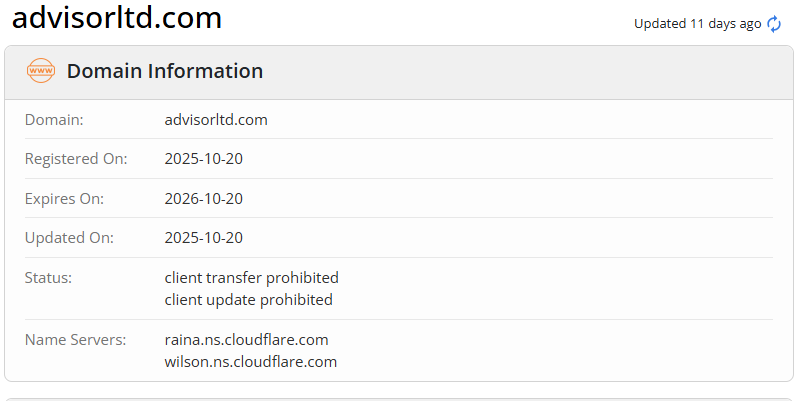Click name server raina.ns.cloudflare.com

tap(247, 340)
